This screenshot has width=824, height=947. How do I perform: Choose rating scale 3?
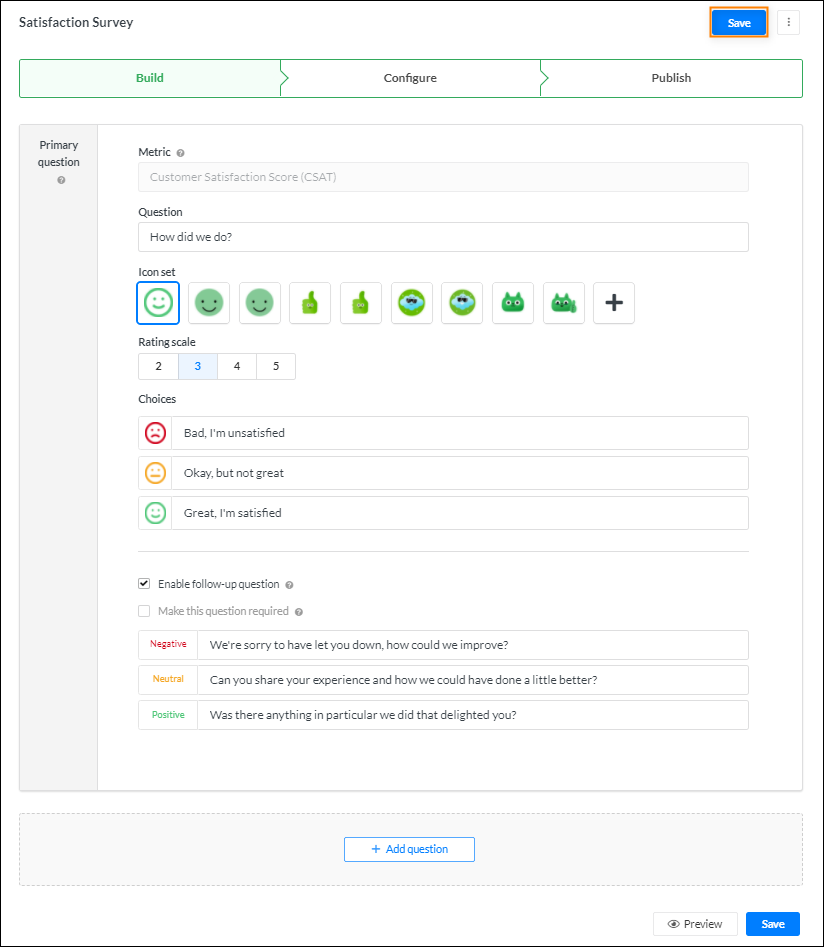coord(198,366)
